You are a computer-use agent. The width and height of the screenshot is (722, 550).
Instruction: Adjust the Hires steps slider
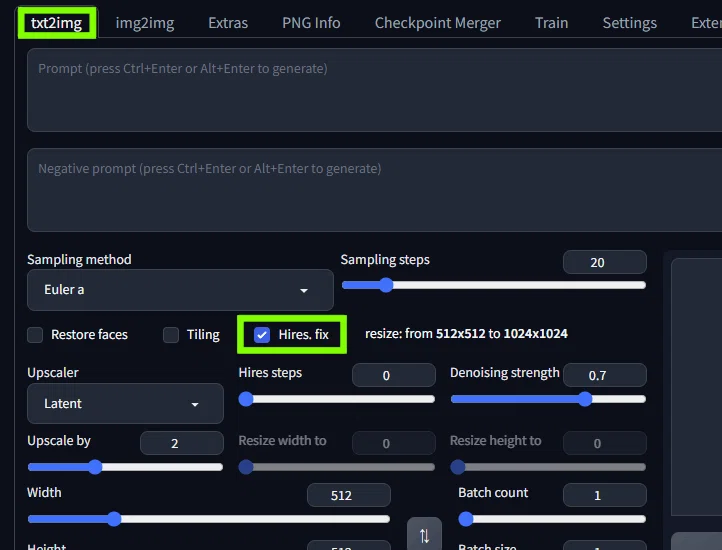click(337, 399)
